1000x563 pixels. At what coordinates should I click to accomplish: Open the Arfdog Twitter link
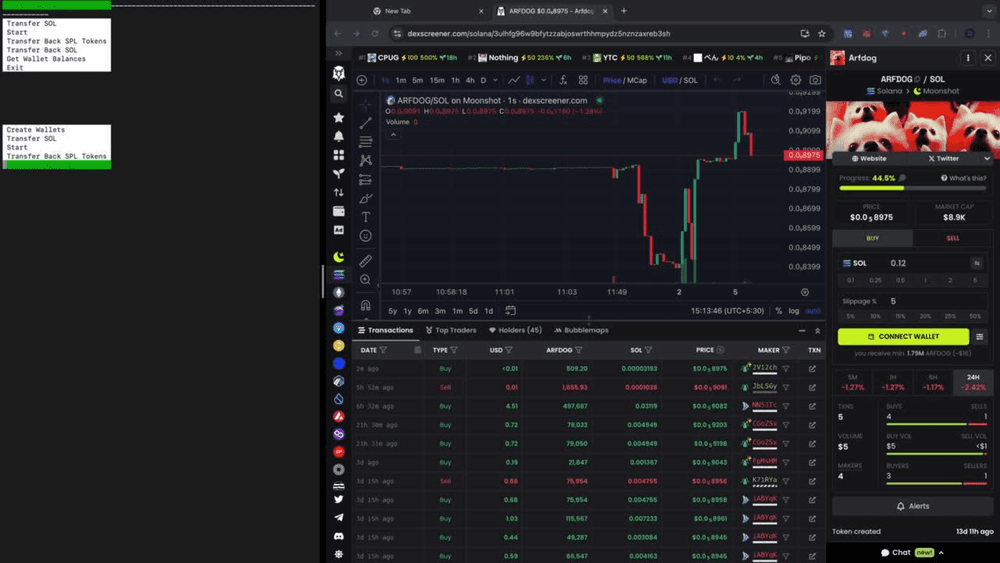point(943,158)
